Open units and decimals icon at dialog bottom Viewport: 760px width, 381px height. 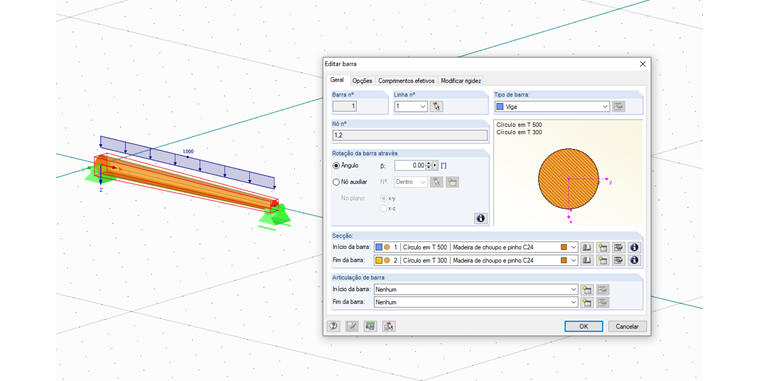click(370, 326)
